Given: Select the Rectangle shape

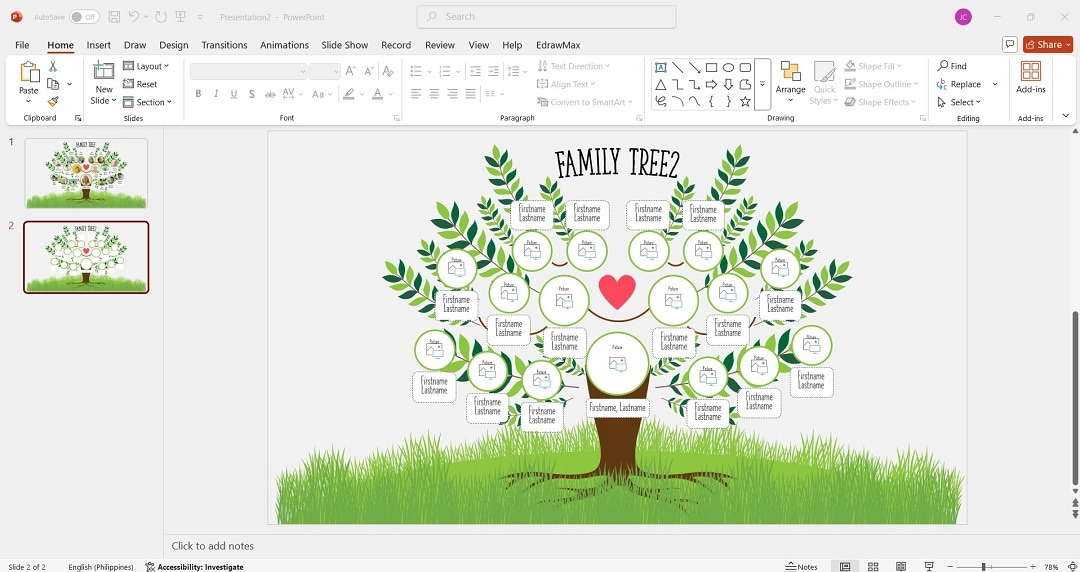Looking at the screenshot, I should tap(712, 68).
